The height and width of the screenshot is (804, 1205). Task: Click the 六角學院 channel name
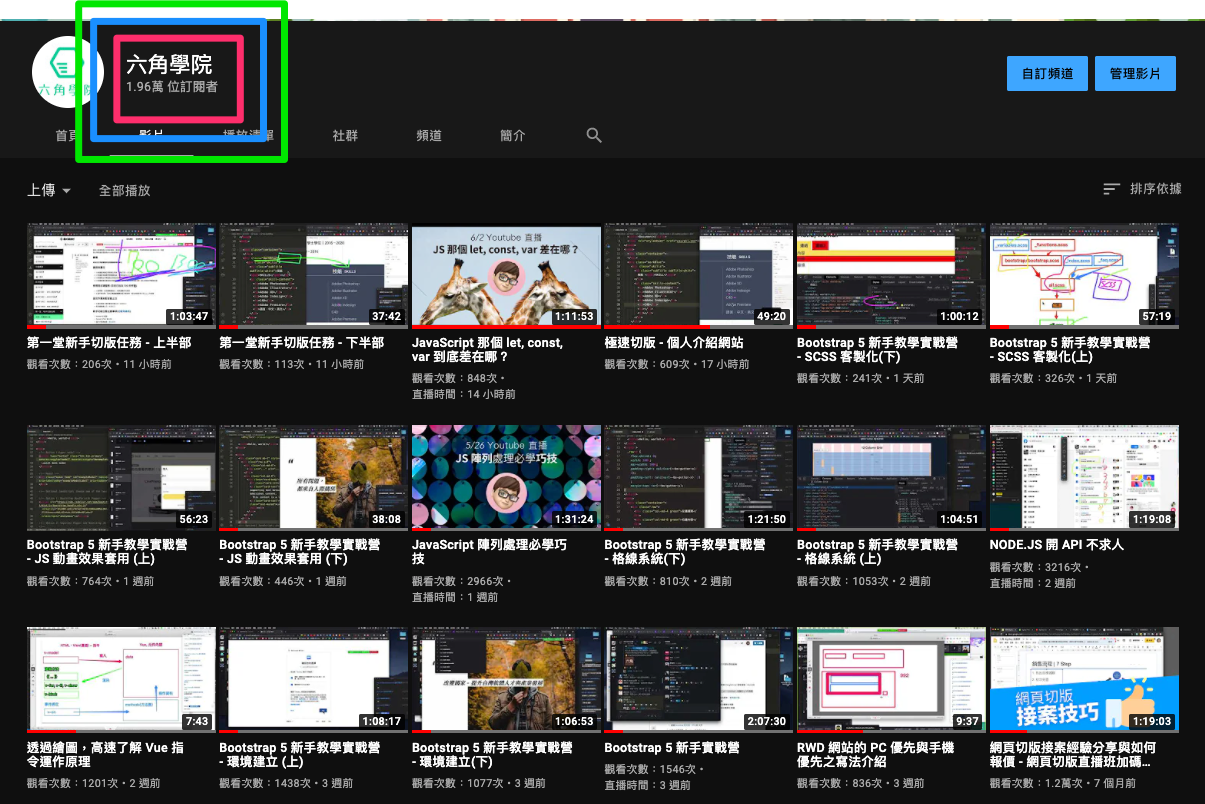[169, 65]
